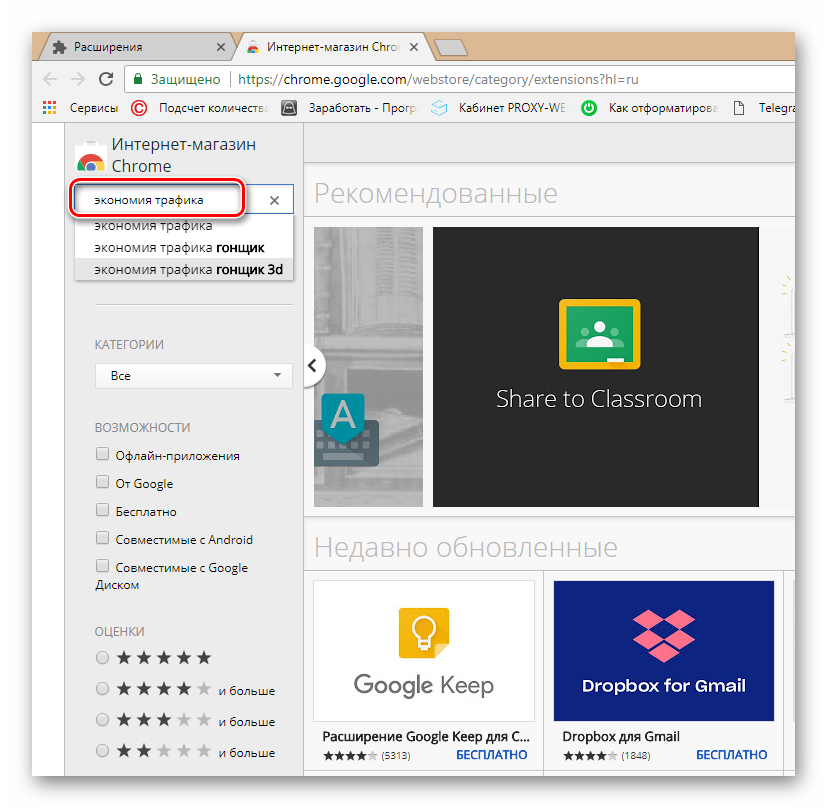Clear the search field with the X

pos(274,200)
